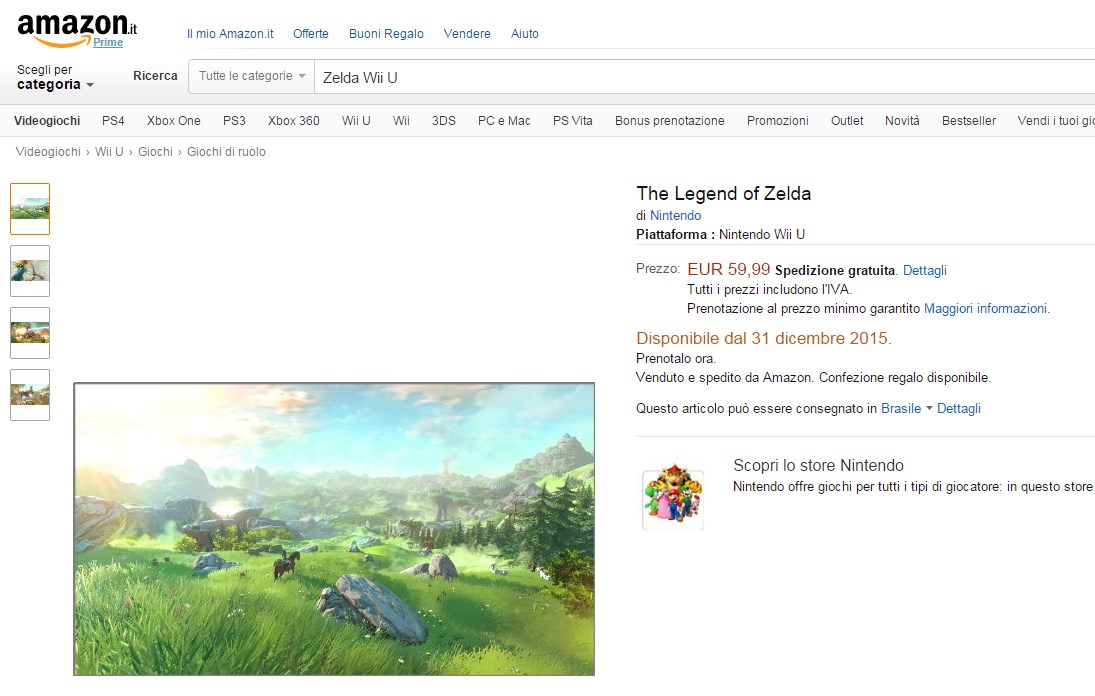Screen dimensions: 1095x696
Task: Select the fourth product thumbnail
Action: 30,395
